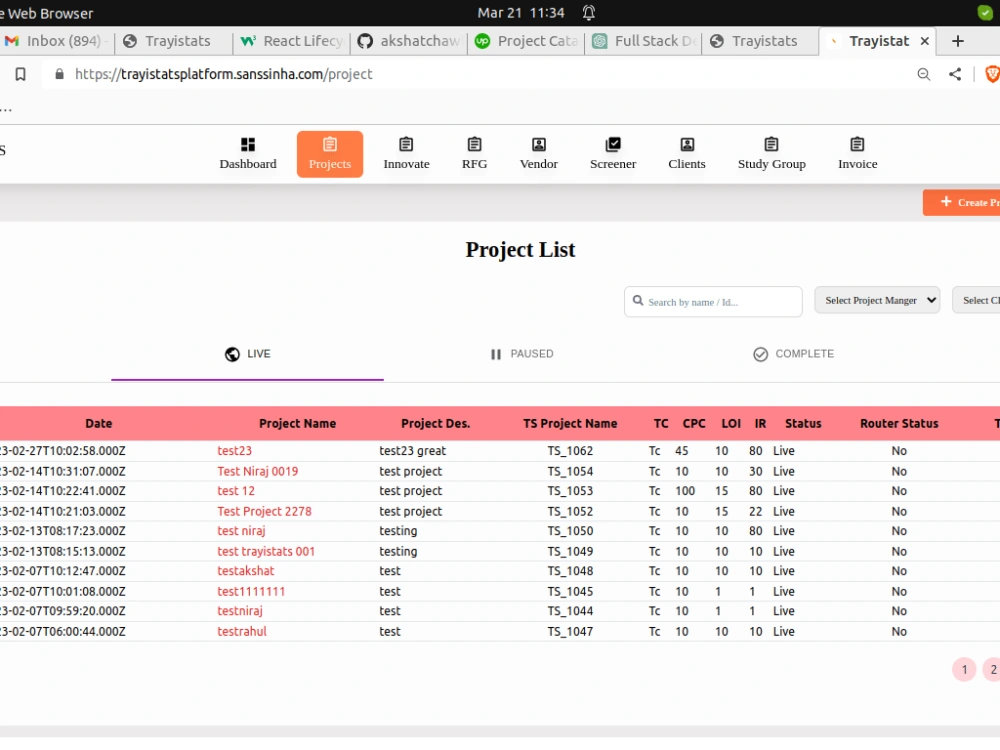Click the Create Project button
The height and width of the screenshot is (750, 1000).
coord(962,203)
